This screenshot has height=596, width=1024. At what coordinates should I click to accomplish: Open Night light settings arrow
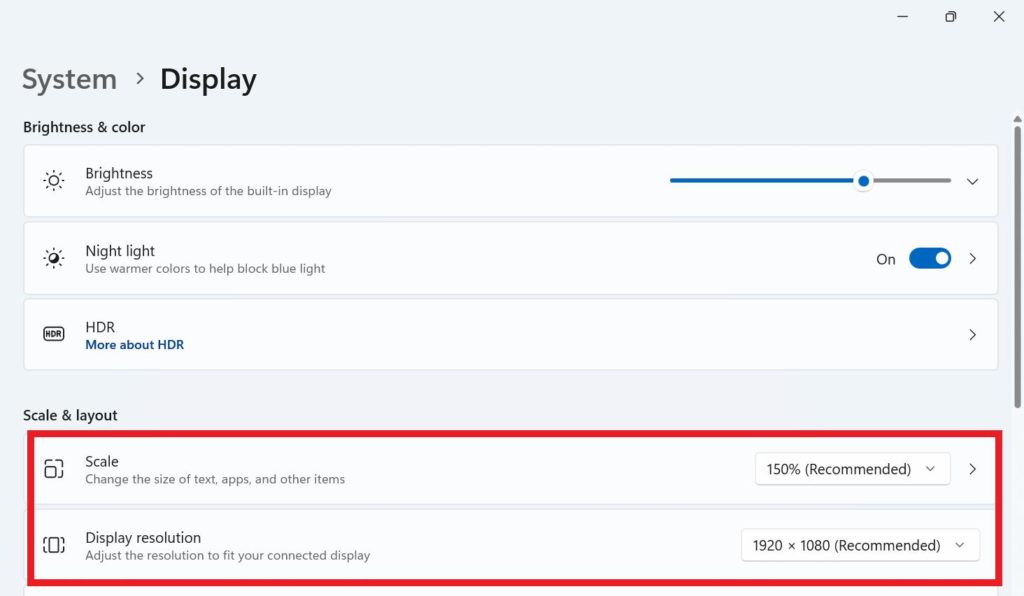pos(972,259)
